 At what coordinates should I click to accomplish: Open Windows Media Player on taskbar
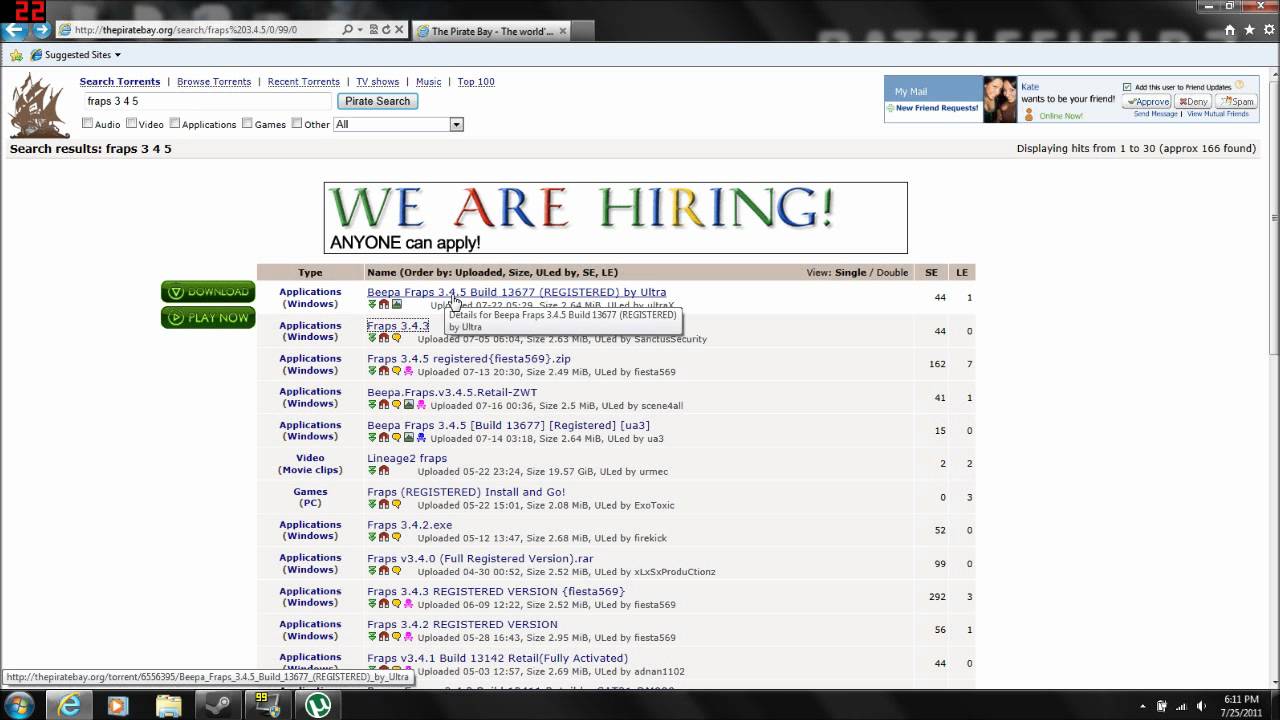(118, 705)
